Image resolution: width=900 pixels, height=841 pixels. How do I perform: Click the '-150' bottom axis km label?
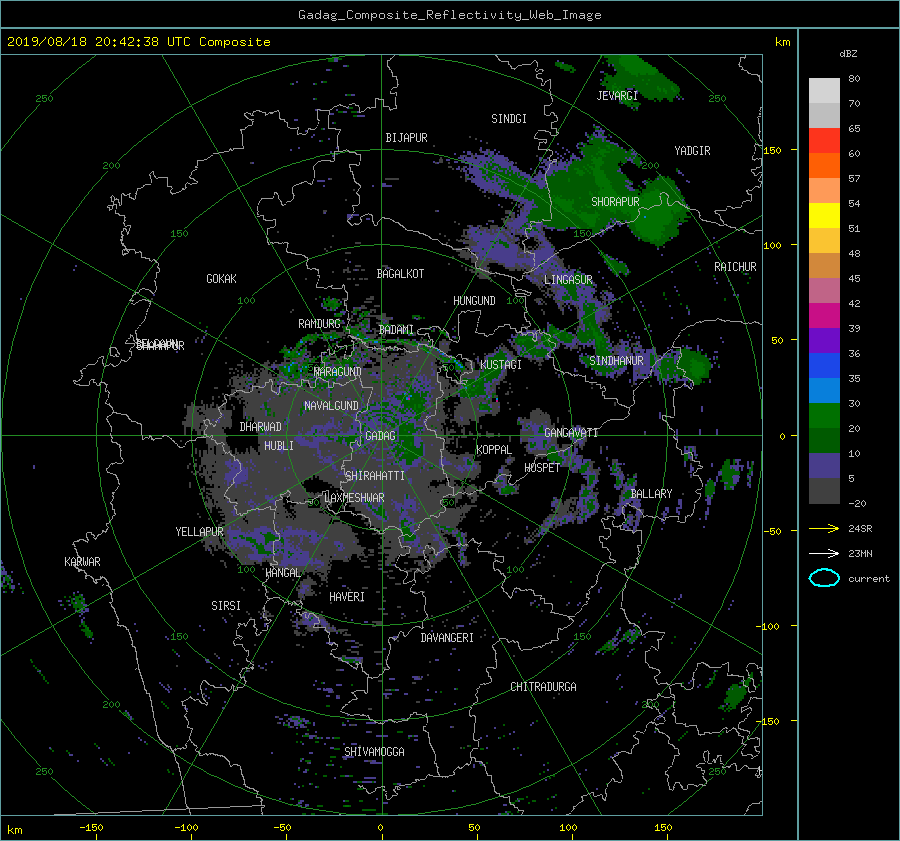coord(91,828)
